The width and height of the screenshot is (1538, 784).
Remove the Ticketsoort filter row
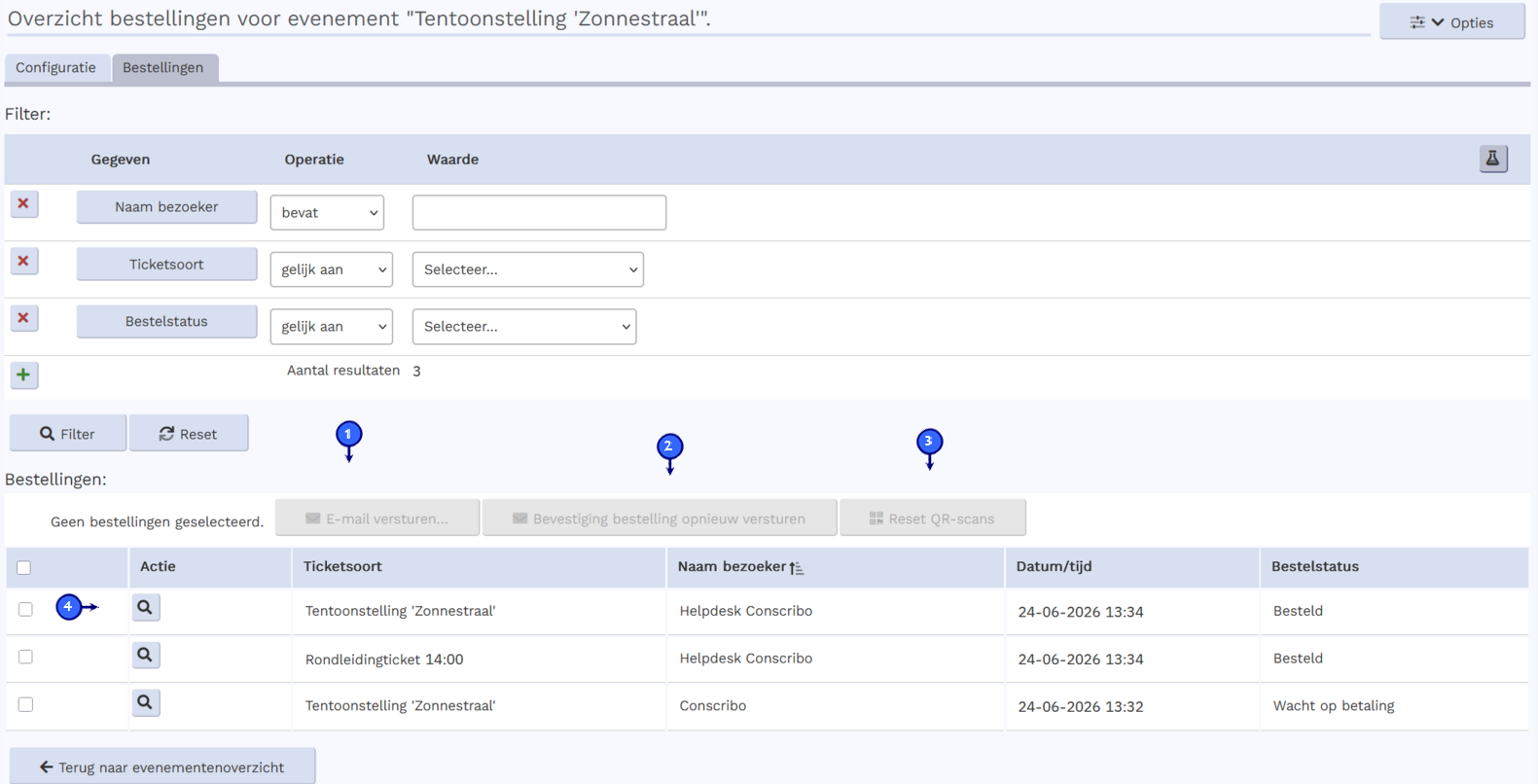(23, 262)
